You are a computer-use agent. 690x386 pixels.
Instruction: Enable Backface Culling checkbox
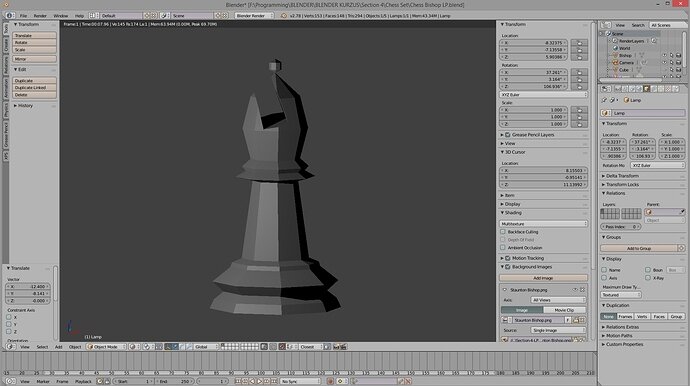503,232
